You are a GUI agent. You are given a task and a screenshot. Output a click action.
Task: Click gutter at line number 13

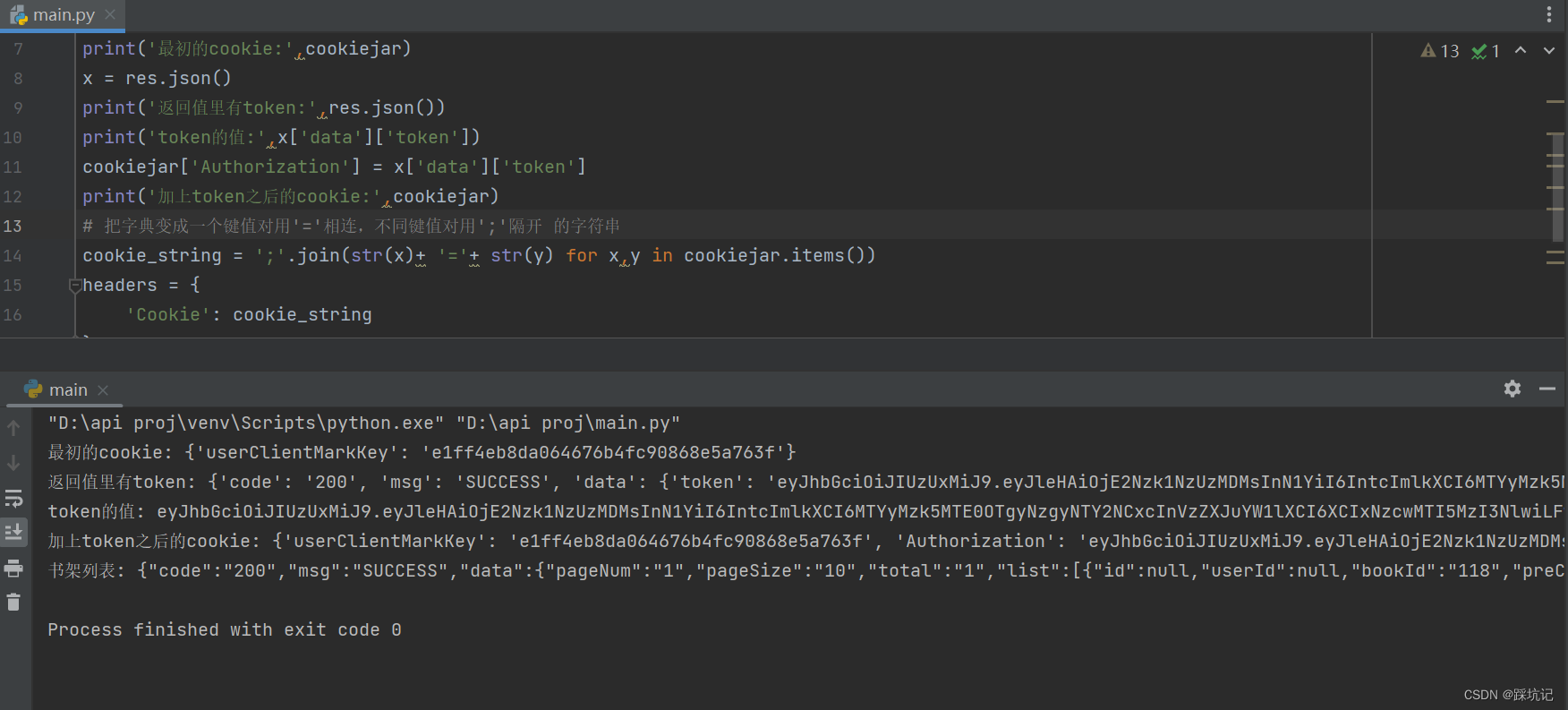(13, 226)
